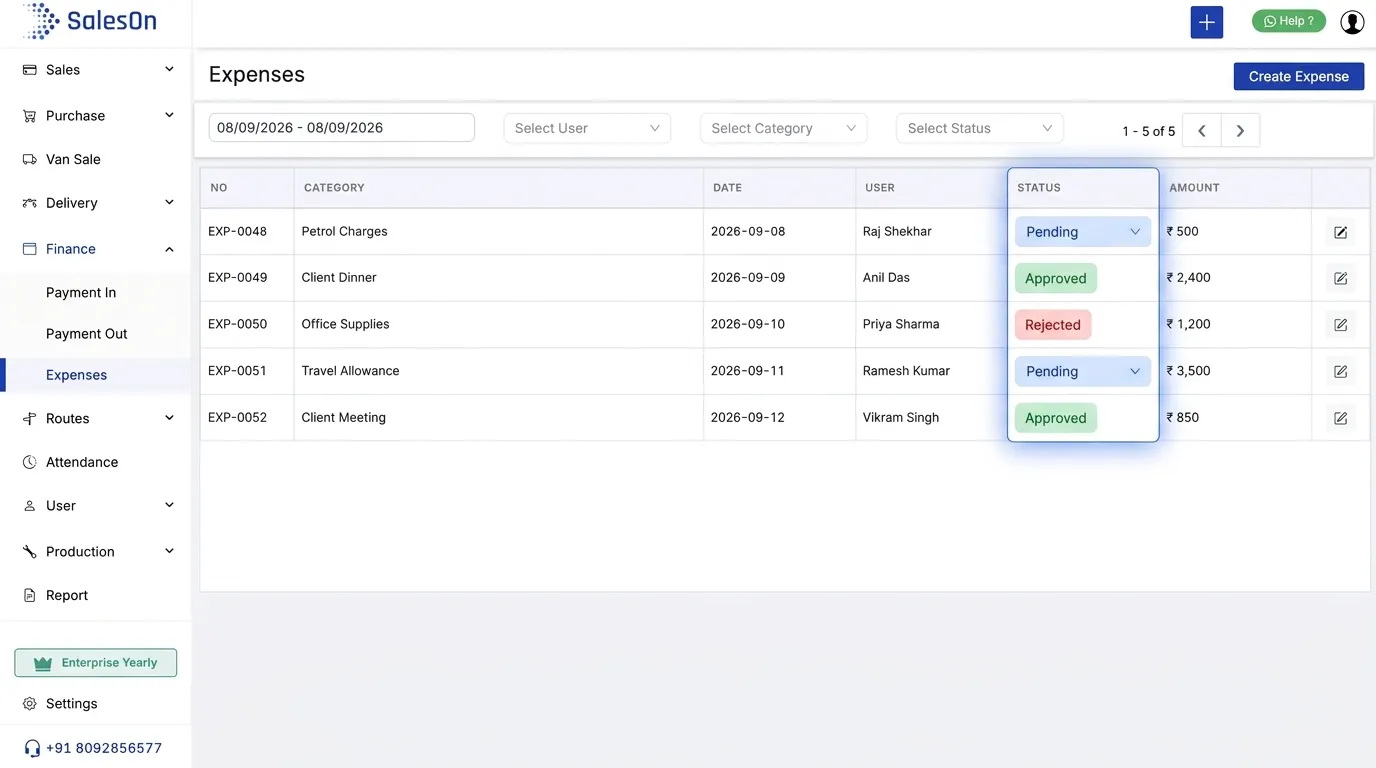The width and height of the screenshot is (1376, 768).
Task: Click the edit icon for EXP-0048
Action: [x=1341, y=232]
